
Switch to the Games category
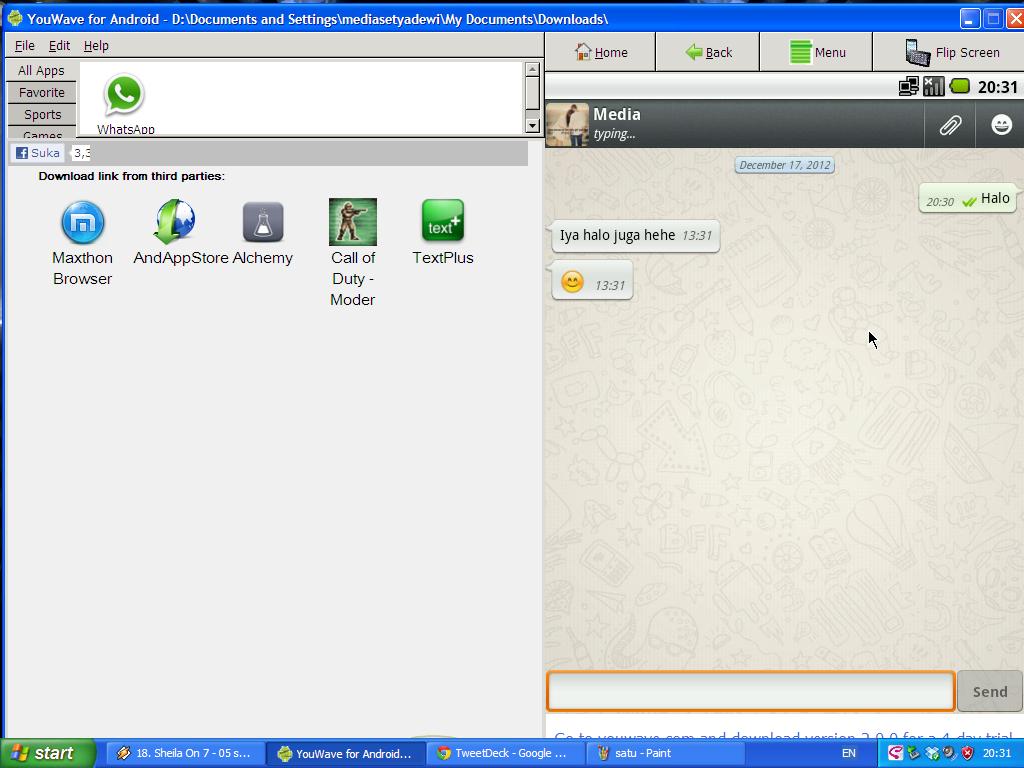click(x=41, y=135)
